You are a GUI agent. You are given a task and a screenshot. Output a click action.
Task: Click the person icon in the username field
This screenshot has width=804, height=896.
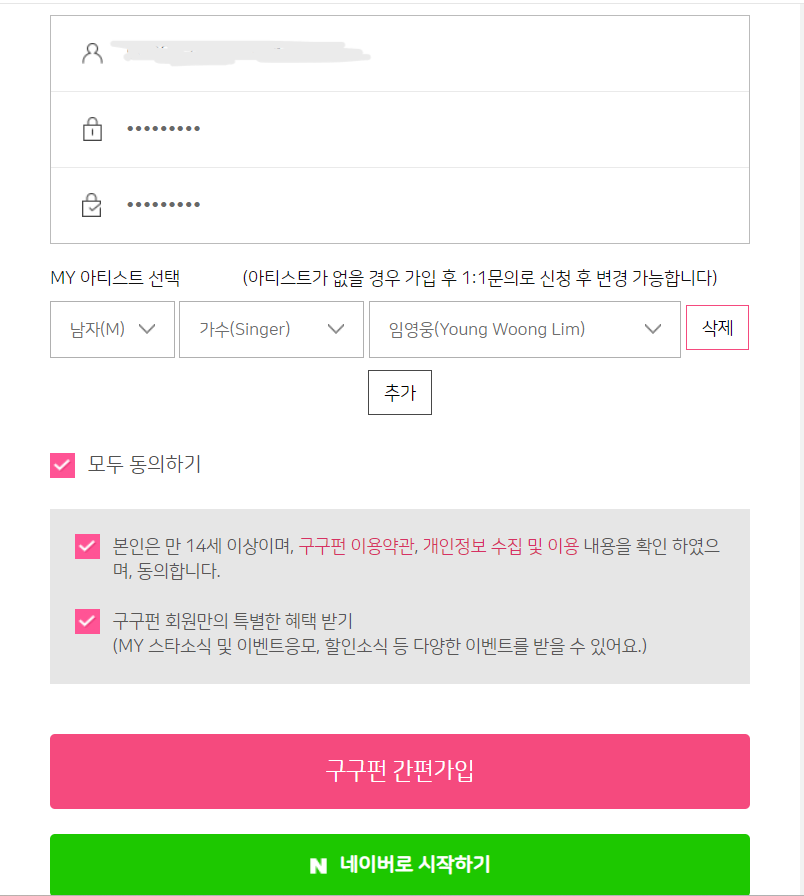tap(92, 52)
